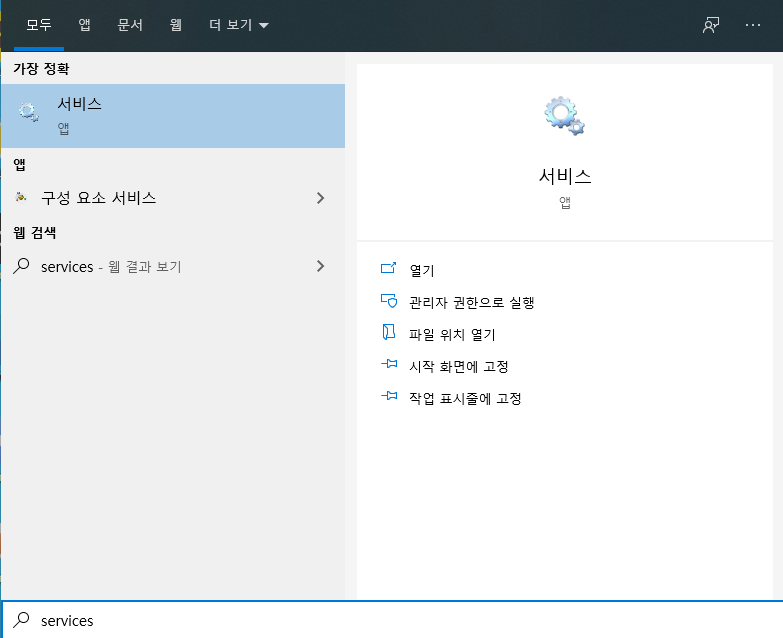Click the 서비스 title in preview pane
The width and height of the screenshot is (783, 638).
pyautogui.click(x=565, y=176)
